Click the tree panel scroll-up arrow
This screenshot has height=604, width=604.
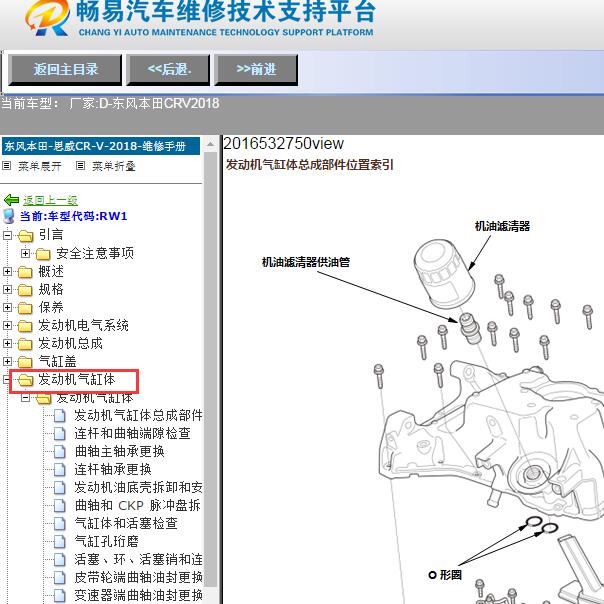[x=210, y=145]
